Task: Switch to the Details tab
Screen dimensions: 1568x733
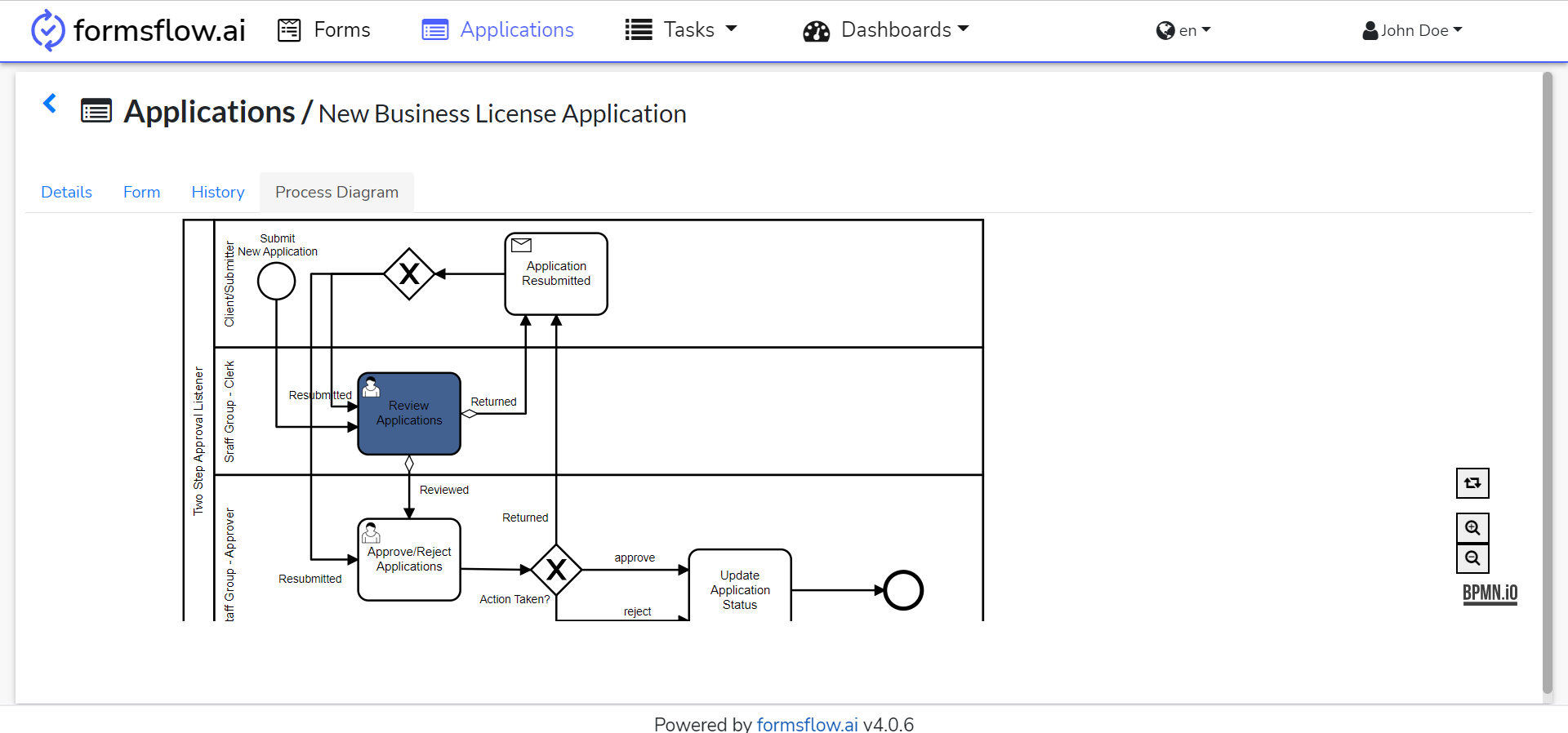Action: tap(67, 192)
